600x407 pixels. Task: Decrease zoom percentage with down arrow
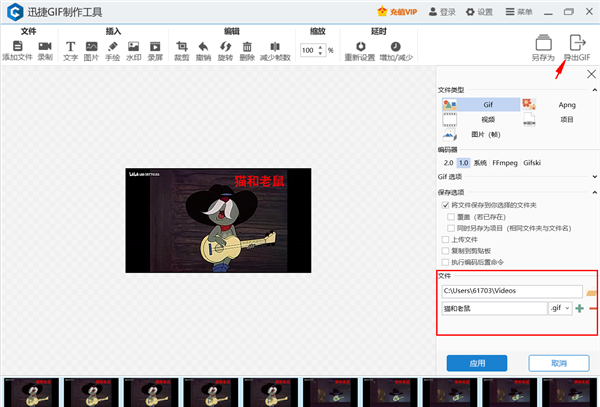pos(321,53)
